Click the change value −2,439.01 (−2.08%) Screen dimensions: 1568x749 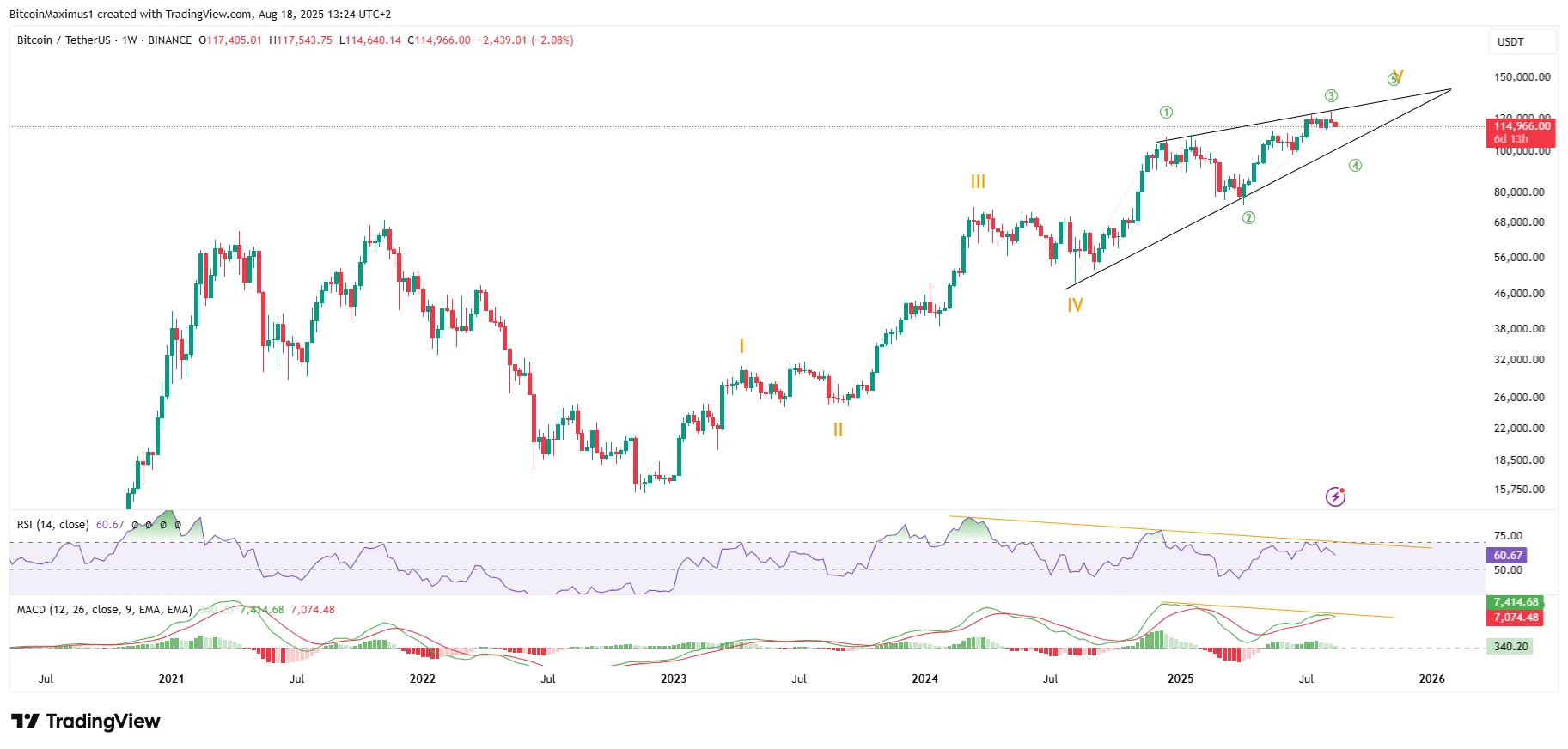pos(526,40)
